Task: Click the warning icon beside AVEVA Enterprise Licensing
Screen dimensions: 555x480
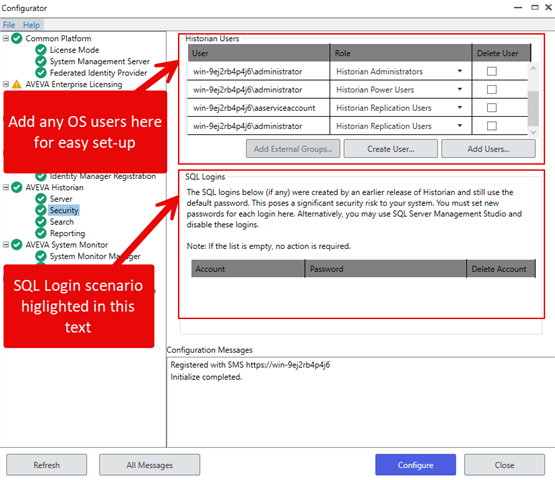Action: (x=17, y=84)
